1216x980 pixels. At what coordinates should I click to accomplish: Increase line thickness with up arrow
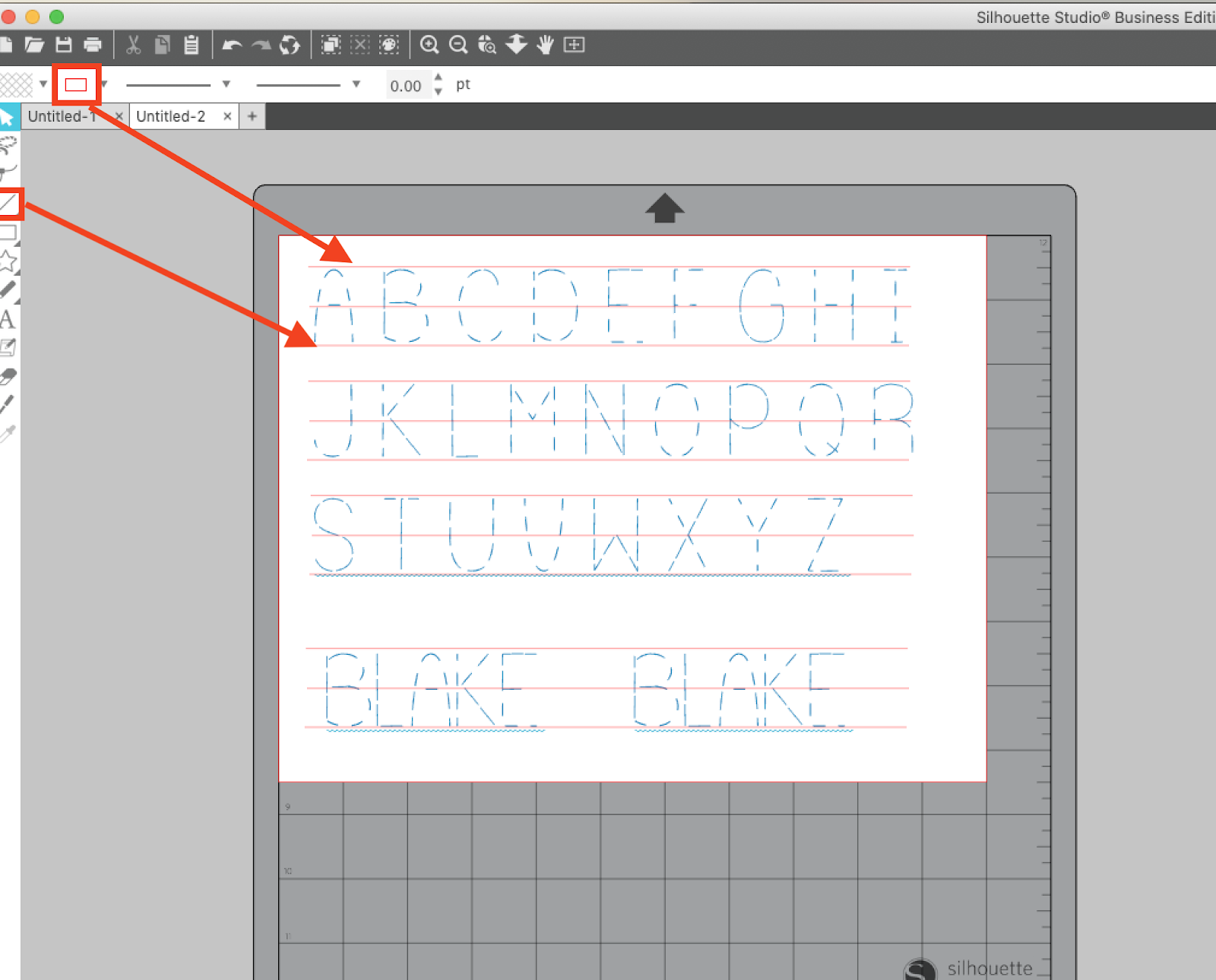tap(438, 77)
